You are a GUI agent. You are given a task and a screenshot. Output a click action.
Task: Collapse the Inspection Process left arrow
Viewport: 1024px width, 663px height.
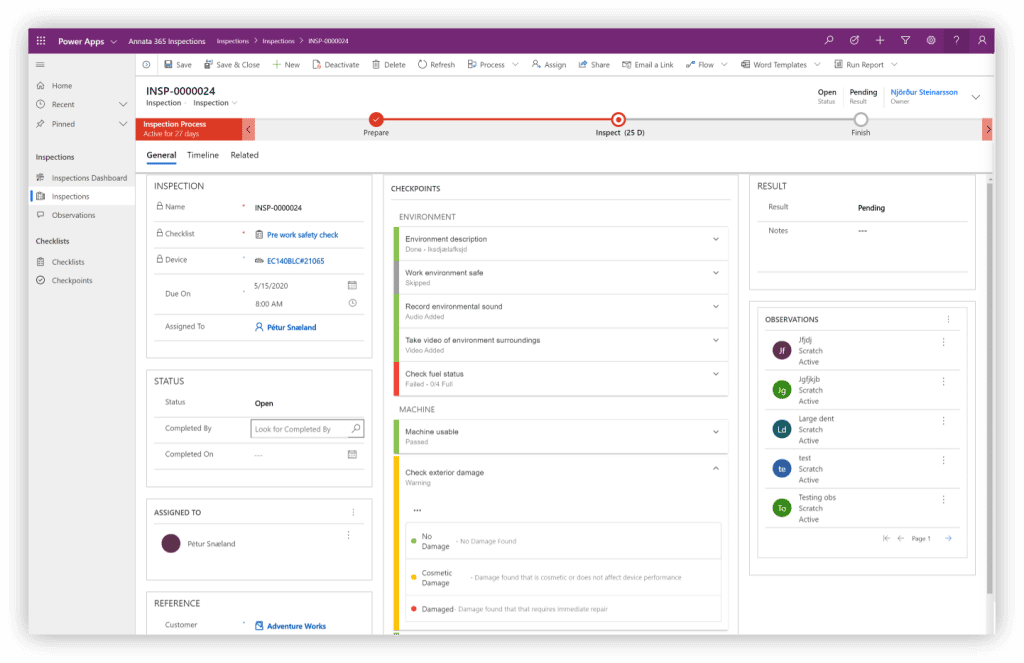tap(248, 129)
